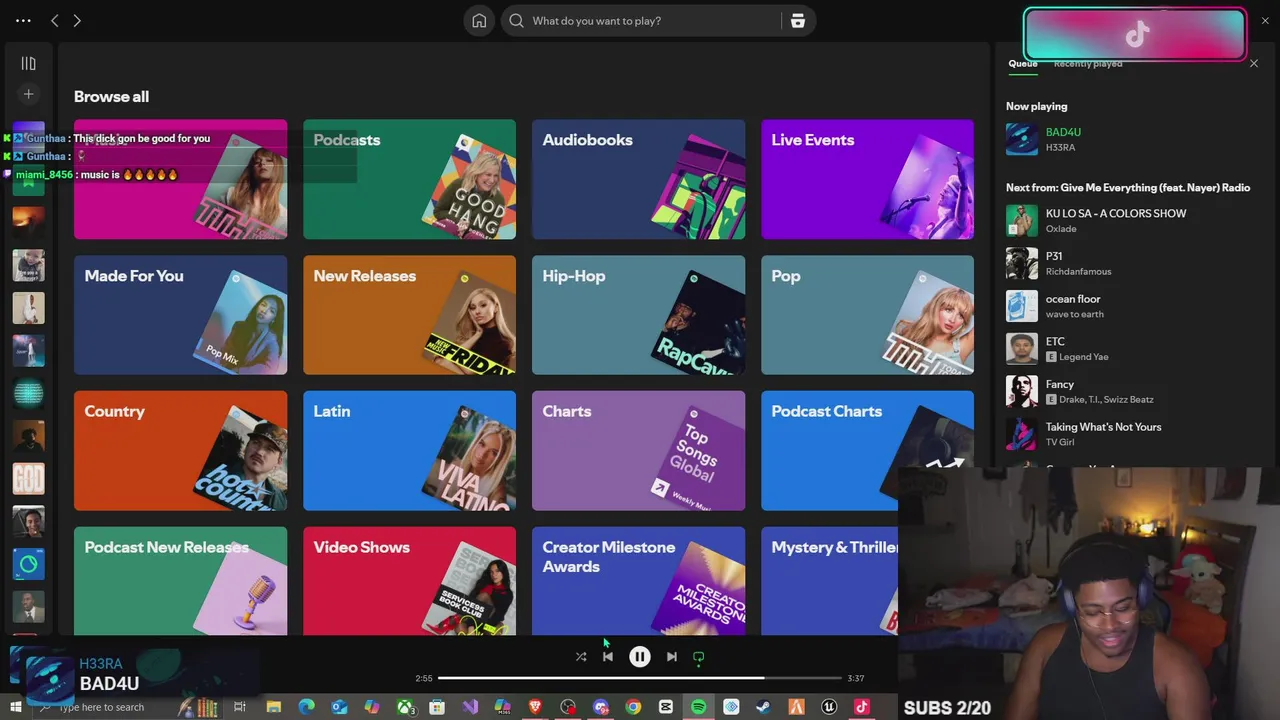Open Unreal Engine from taskbar

tap(829, 707)
